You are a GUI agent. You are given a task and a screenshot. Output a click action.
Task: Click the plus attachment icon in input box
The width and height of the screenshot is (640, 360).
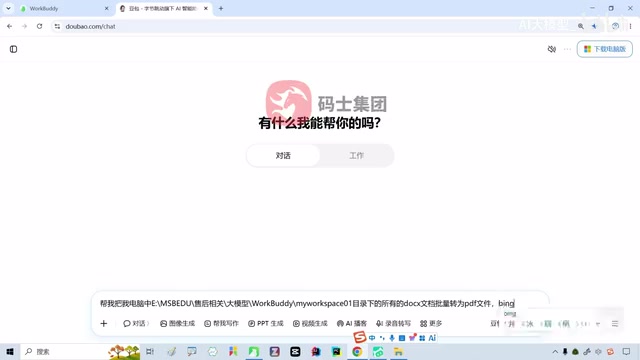click(x=104, y=323)
